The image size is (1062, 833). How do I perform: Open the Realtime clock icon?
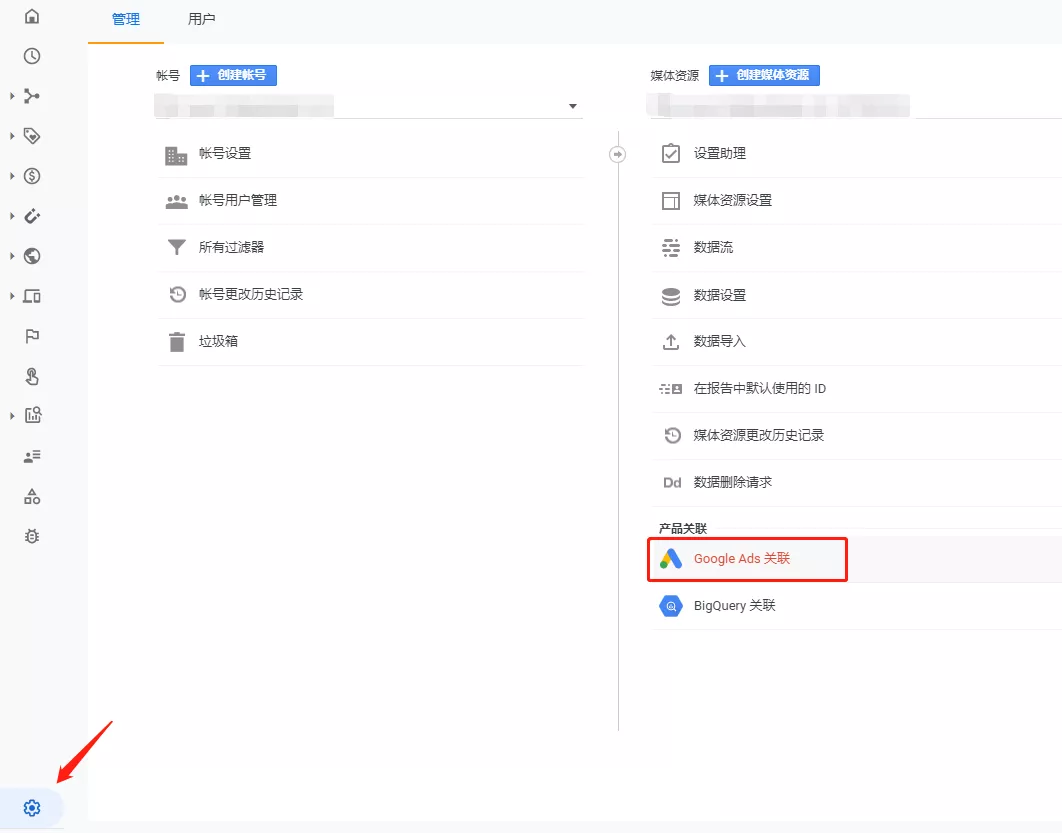pyautogui.click(x=32, y=56)
